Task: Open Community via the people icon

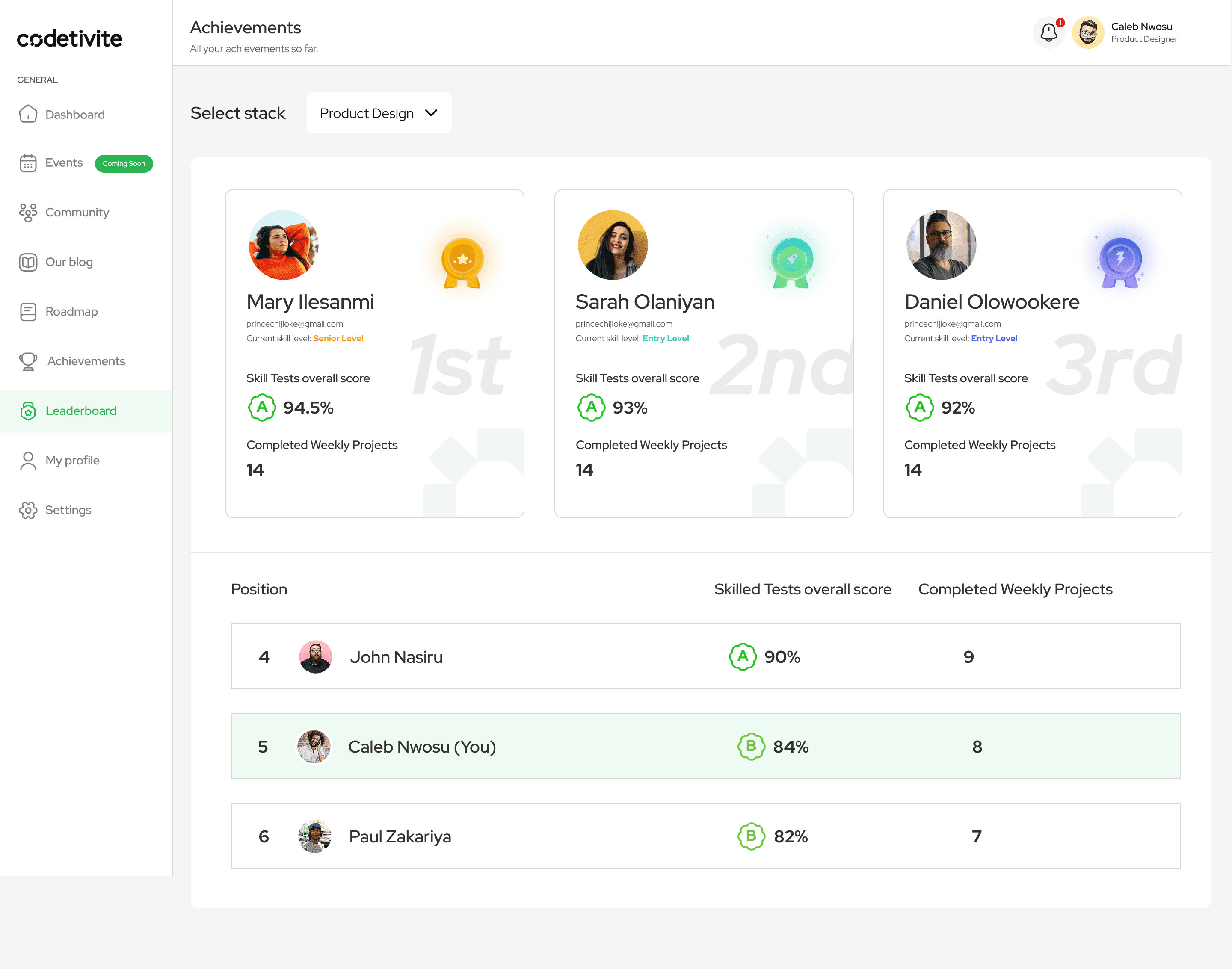Action: (28, 212)
